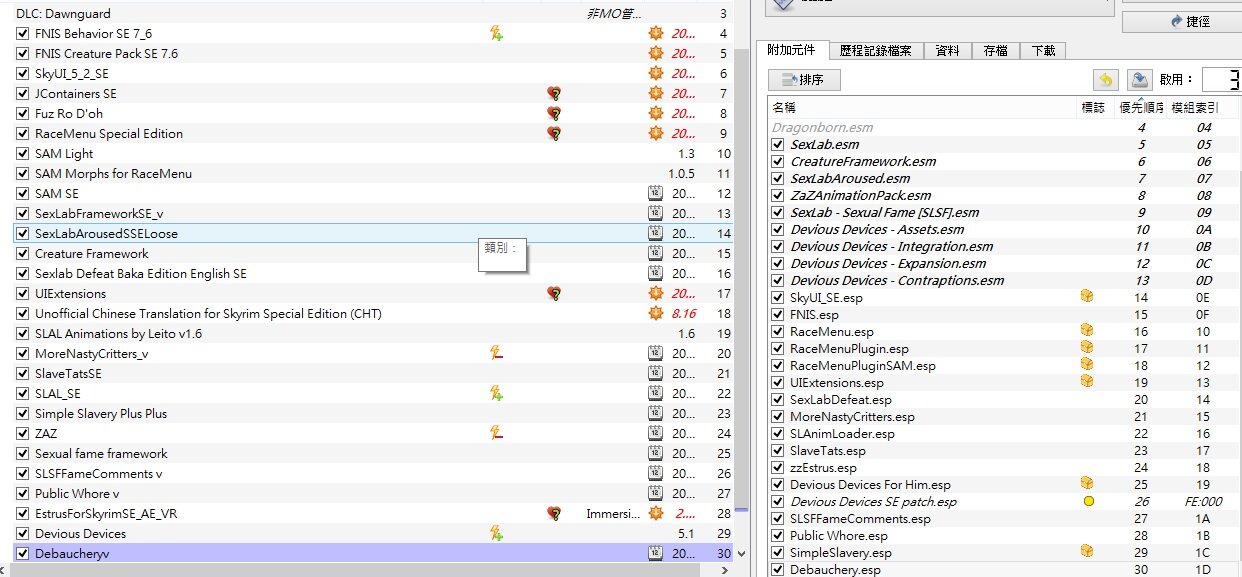The height and width of the screenshot is (577, 1242).
Task: Click the 排序 sort button
Action: (x=804, y=80)
